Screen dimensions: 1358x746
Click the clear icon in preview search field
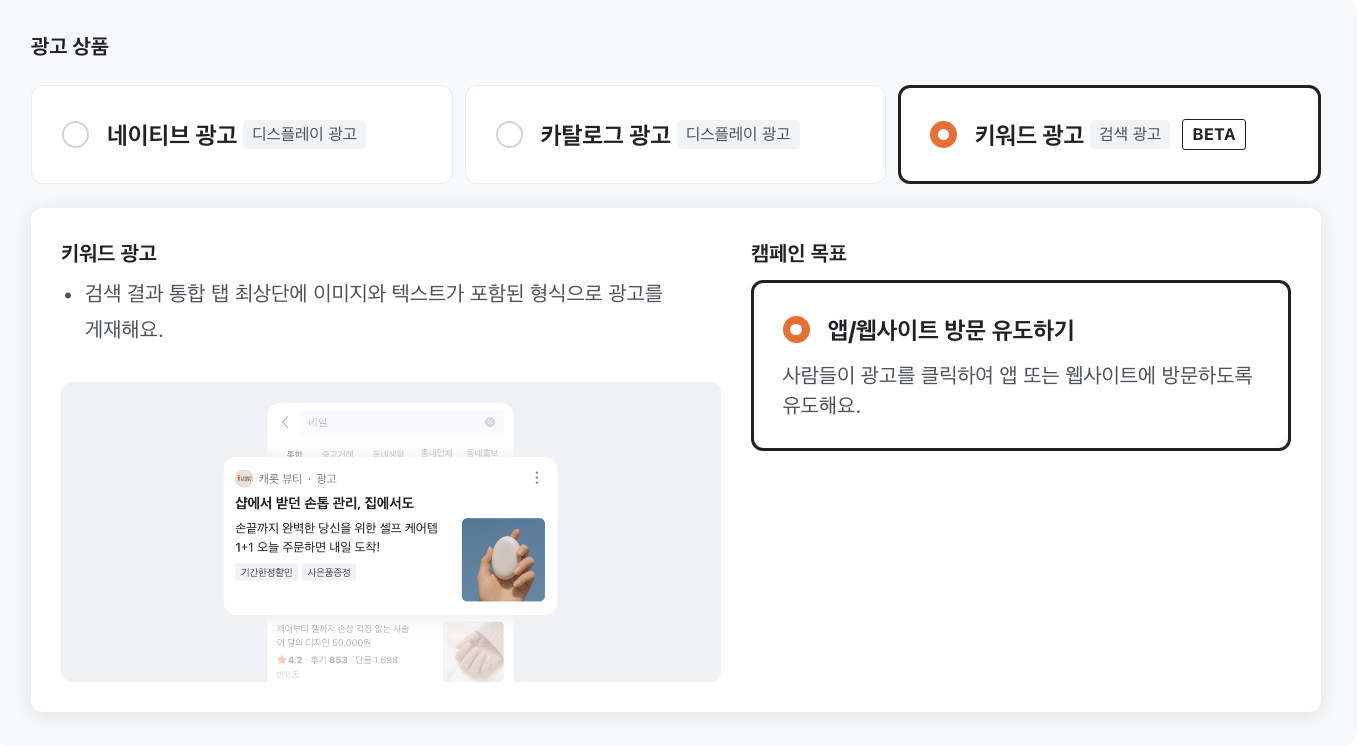(490, 422)
